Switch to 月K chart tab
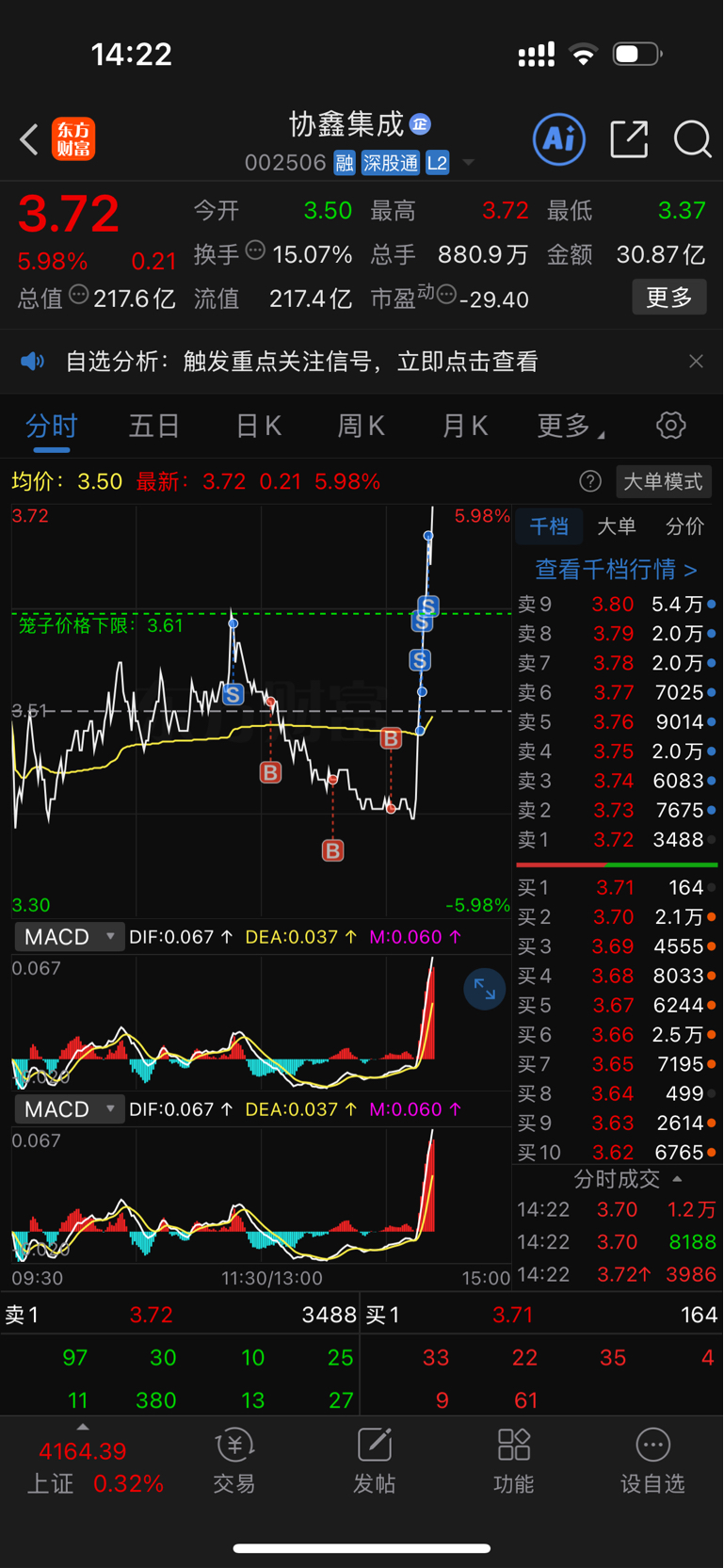 click(x=464, y=426)
